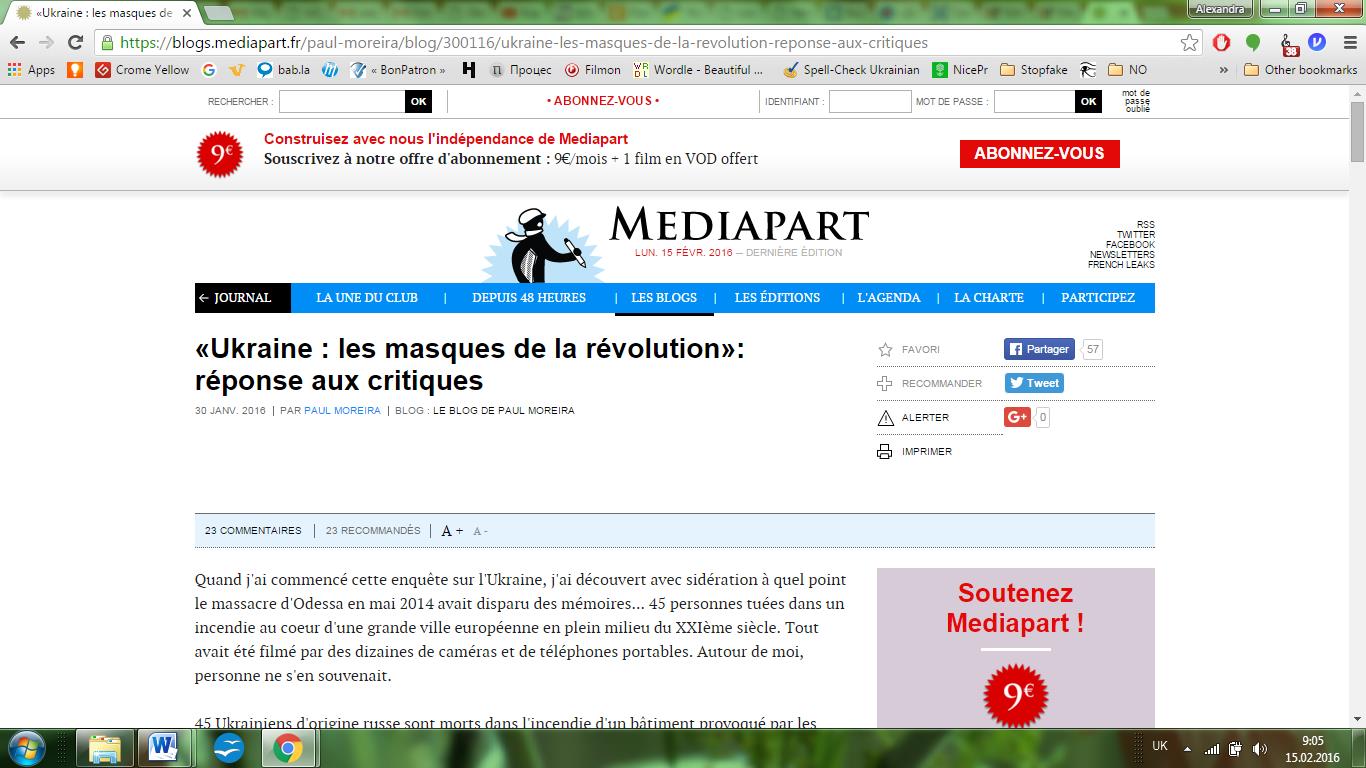Open LA UNE DU CLUB tab

(367, 298)
